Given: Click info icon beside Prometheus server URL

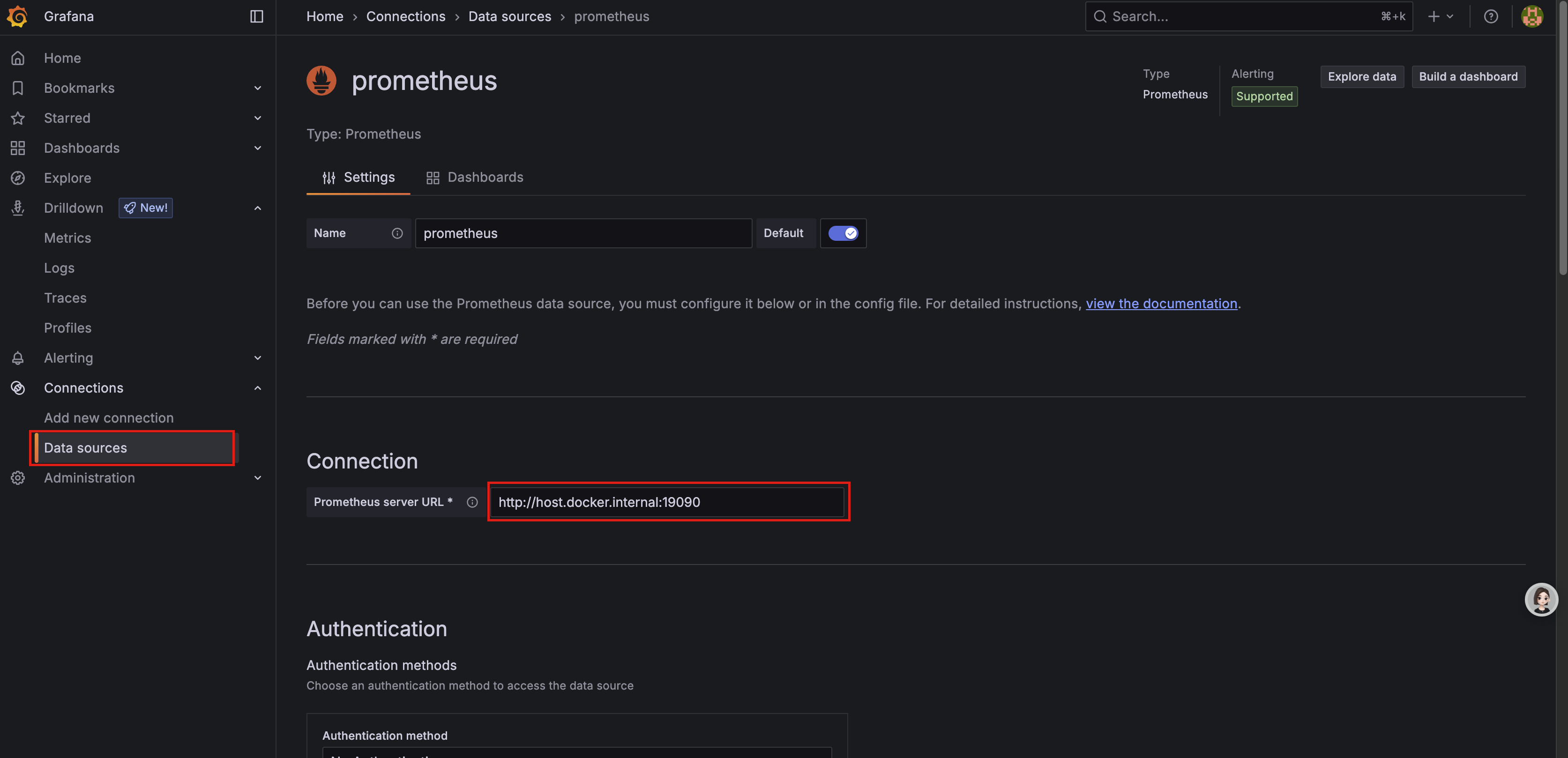Looking at the screenshot, I should coord(472,502).
